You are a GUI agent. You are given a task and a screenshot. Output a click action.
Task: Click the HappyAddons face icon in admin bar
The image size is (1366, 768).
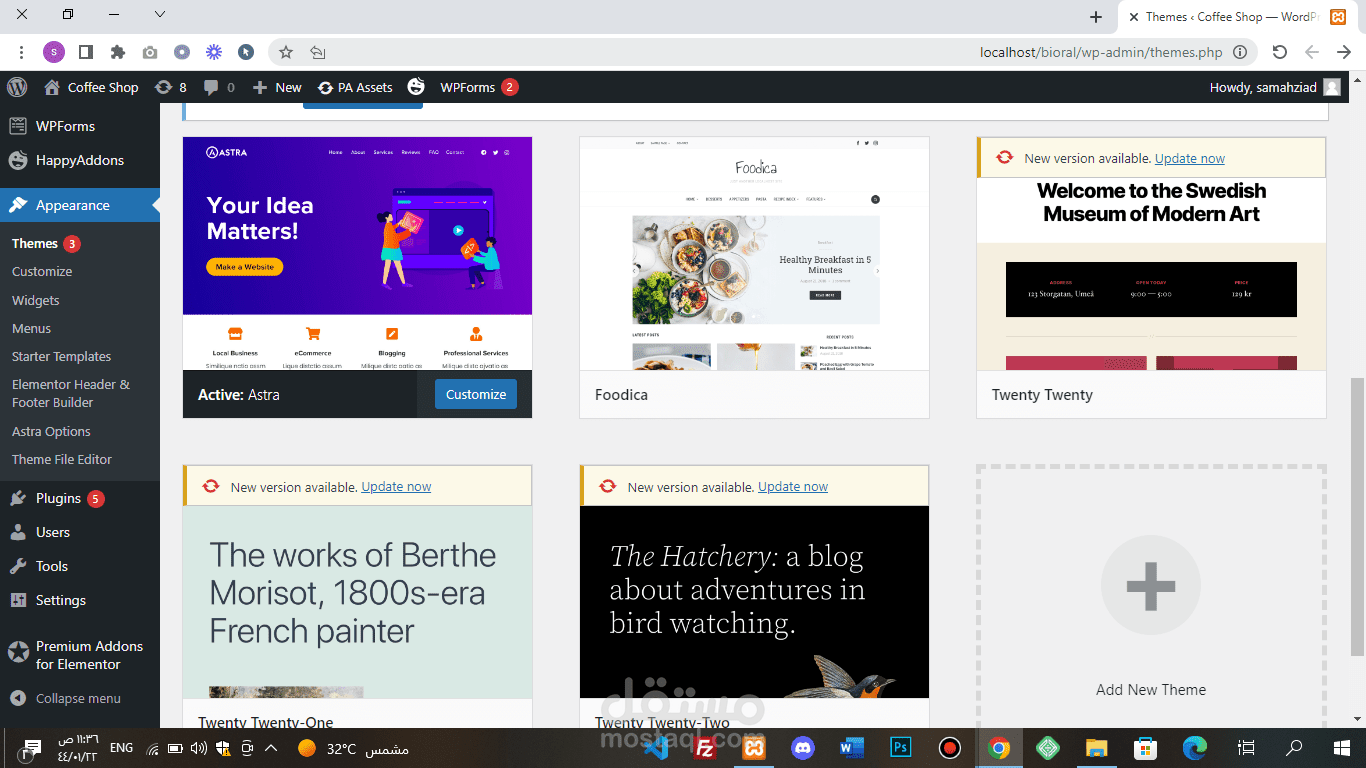click(x=416, y=87)
